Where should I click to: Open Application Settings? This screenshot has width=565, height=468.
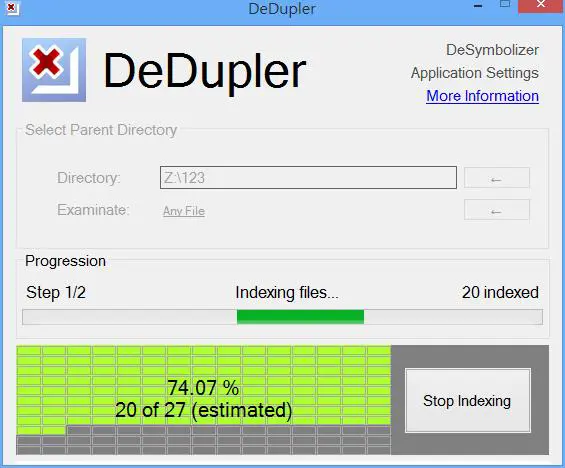point(475,73)
